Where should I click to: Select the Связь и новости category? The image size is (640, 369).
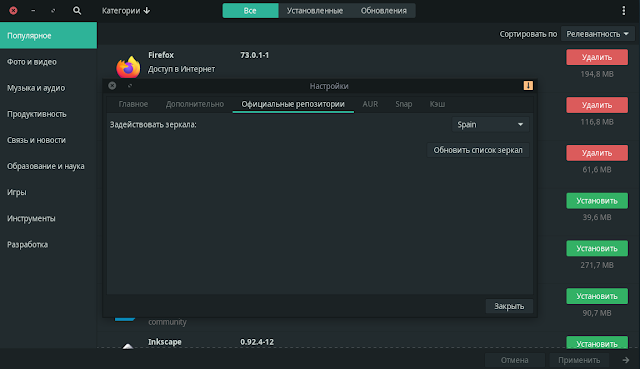point(48,140)
